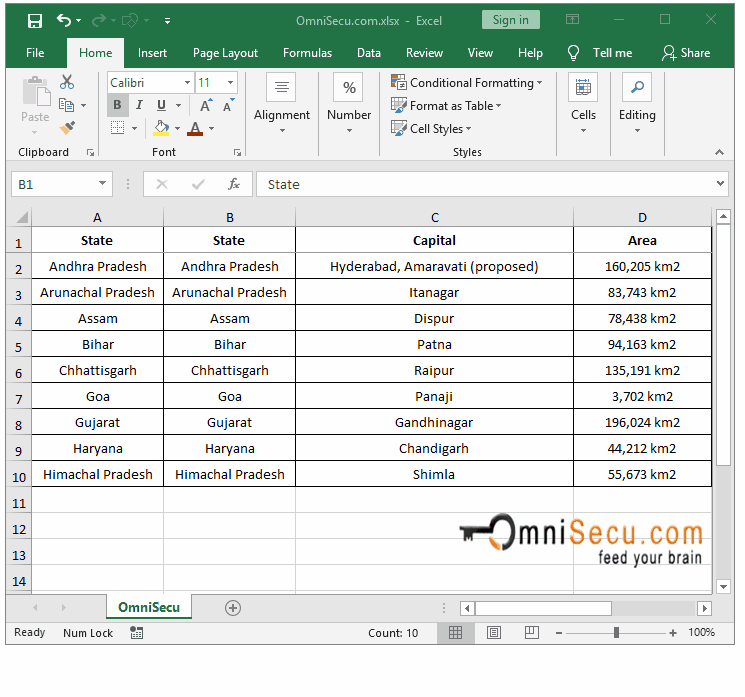Screen dimensions: 745x697
Task: Click the Insert Function fx icon
Action: pyautogui.click(x=233, y=184)
